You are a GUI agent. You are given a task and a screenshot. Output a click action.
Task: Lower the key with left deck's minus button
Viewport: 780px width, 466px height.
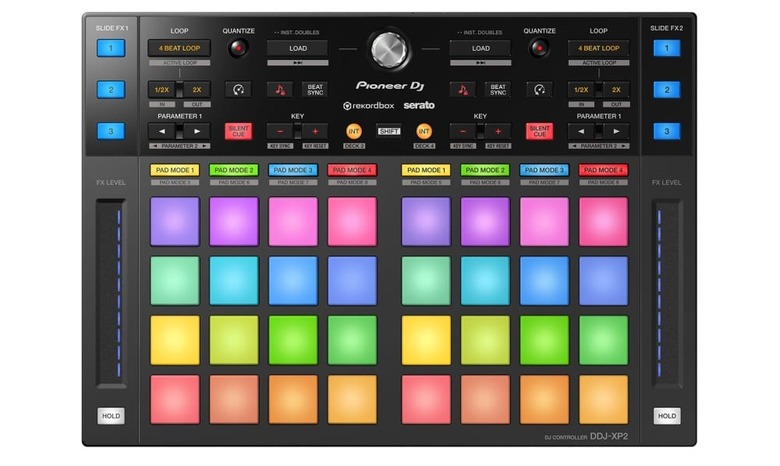tap(280, 131)
